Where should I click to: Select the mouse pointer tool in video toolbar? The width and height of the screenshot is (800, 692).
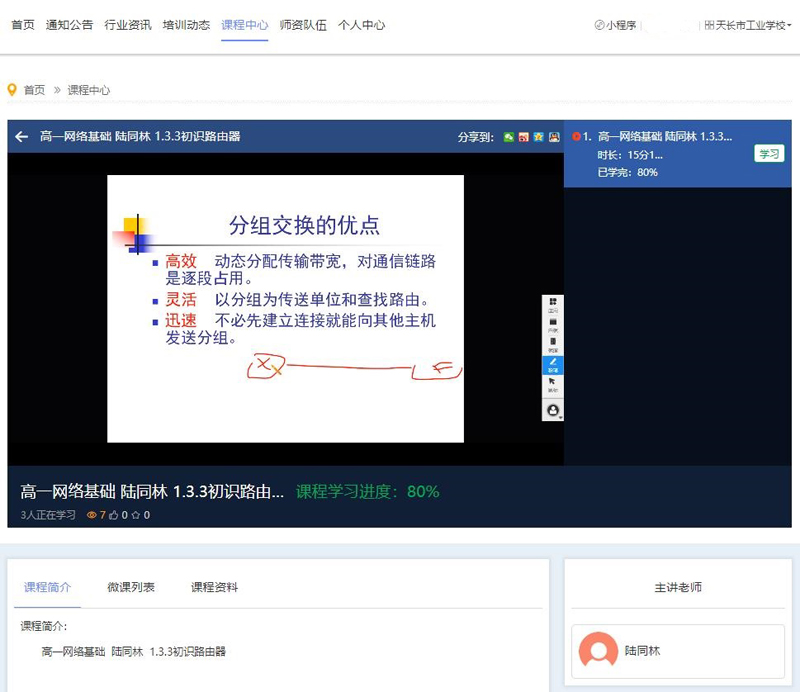point(553,384)
